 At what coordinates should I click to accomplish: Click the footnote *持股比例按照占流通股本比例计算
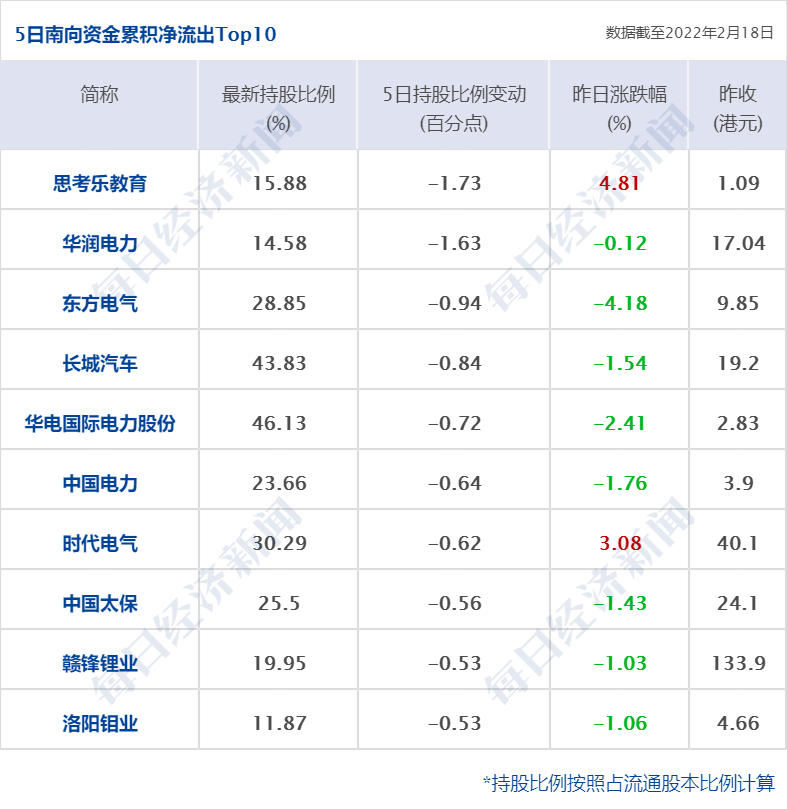tap(629, 783)
